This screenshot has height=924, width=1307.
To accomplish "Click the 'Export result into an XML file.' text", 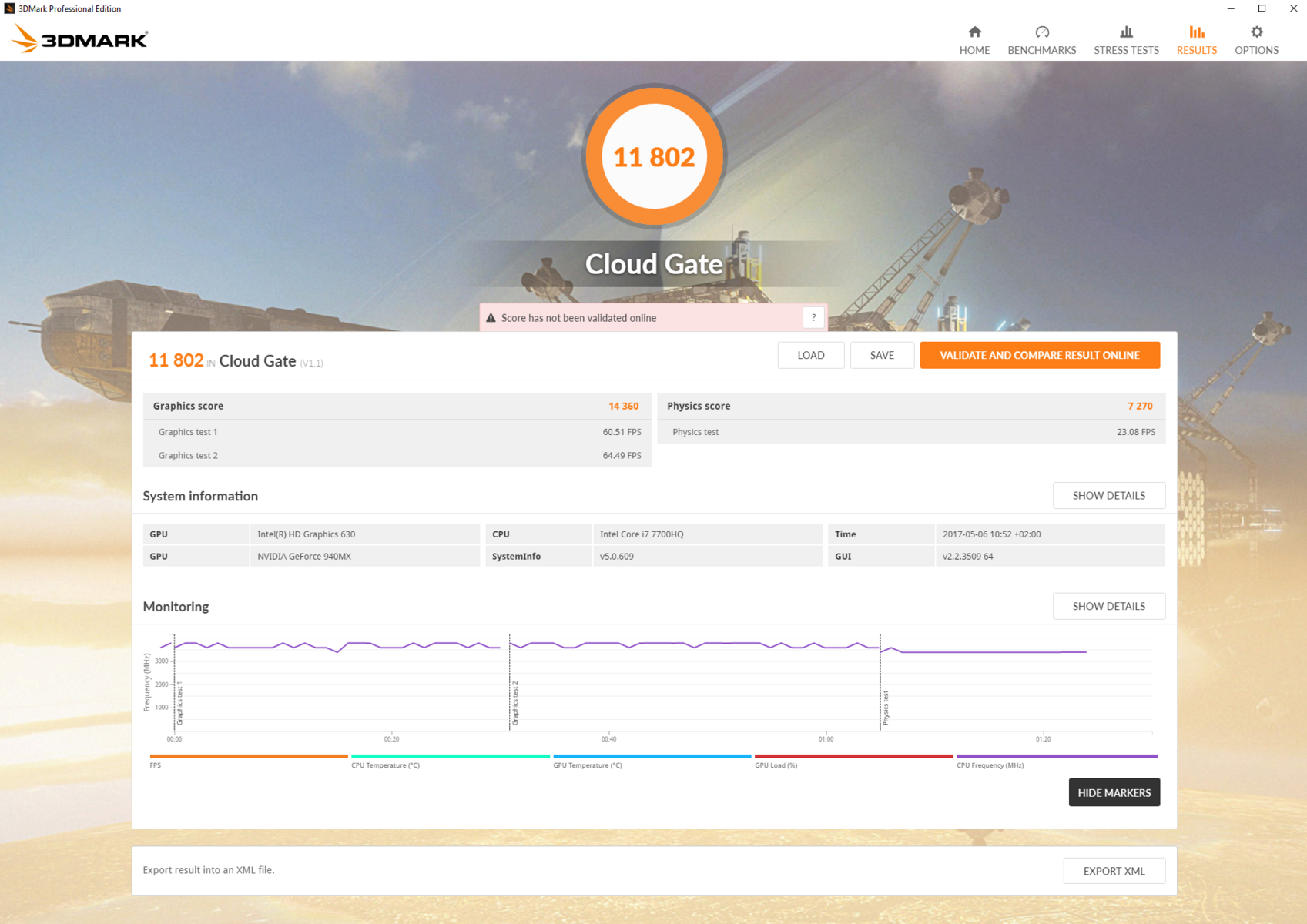I will (x=209, y=870).
